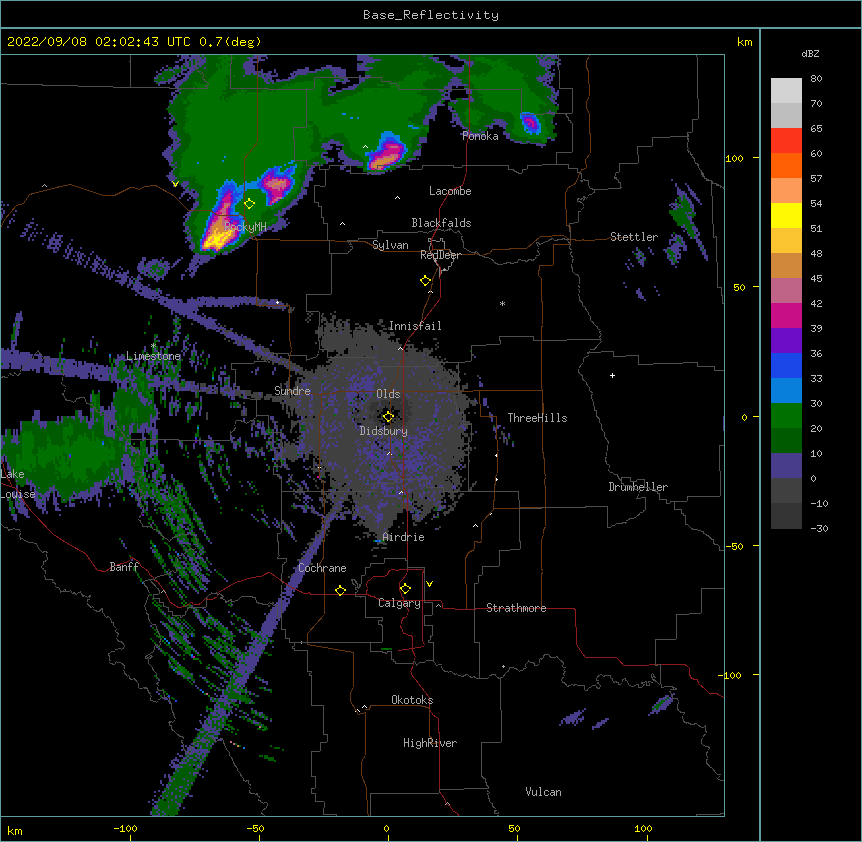Viewport: 862px width, 842px height.
Task: Click the Drumheller town label
Action: click(x=638, y=487)
